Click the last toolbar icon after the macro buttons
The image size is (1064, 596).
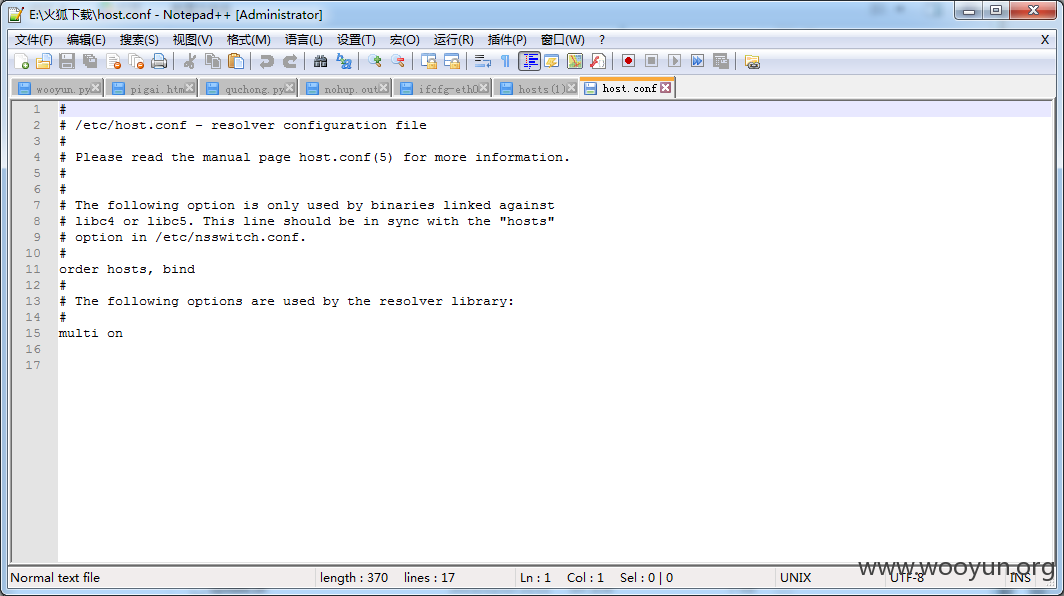tap(752, 62)
